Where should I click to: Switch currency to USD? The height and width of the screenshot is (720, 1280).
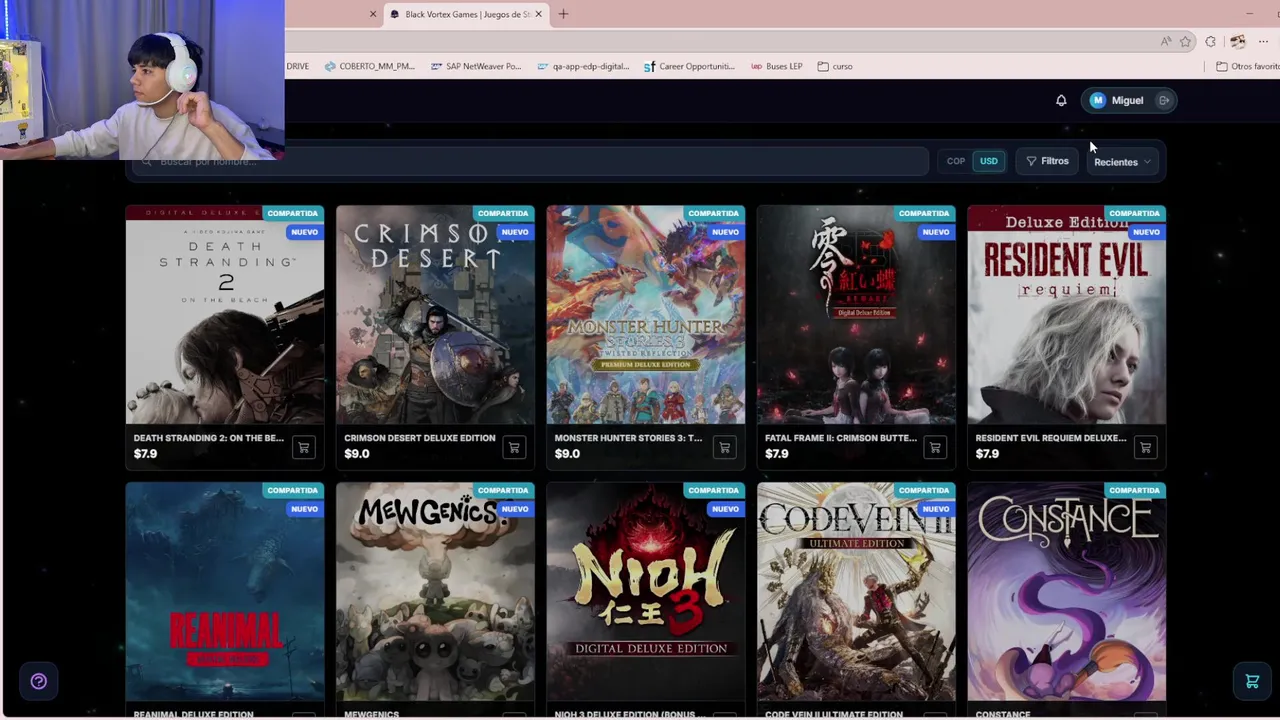coord(988,161)
